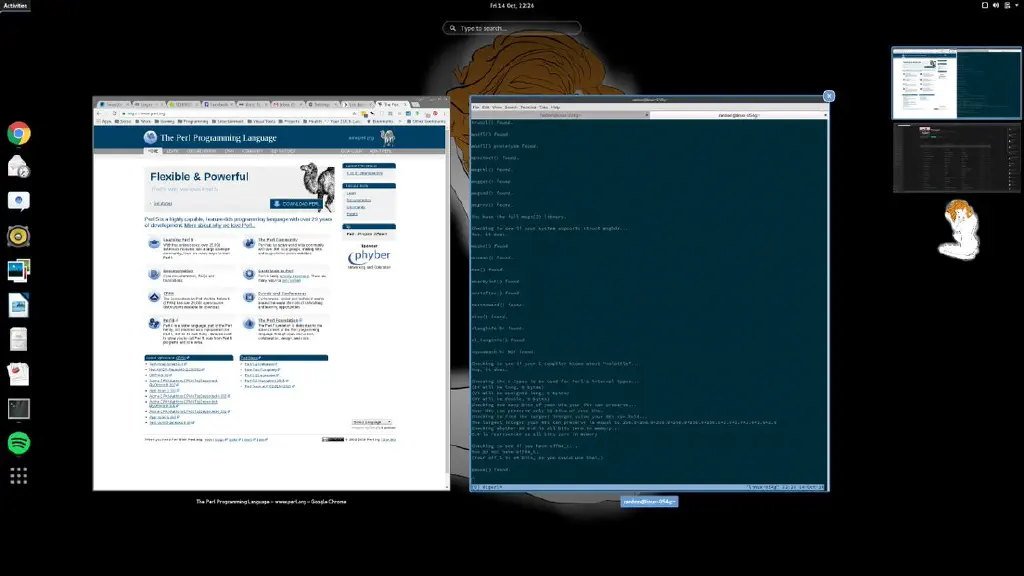Image resolution: width=1024 pixels, height=576 pixels.
Task: Open the document viewer icon in dock
Action: click(18, 374)
